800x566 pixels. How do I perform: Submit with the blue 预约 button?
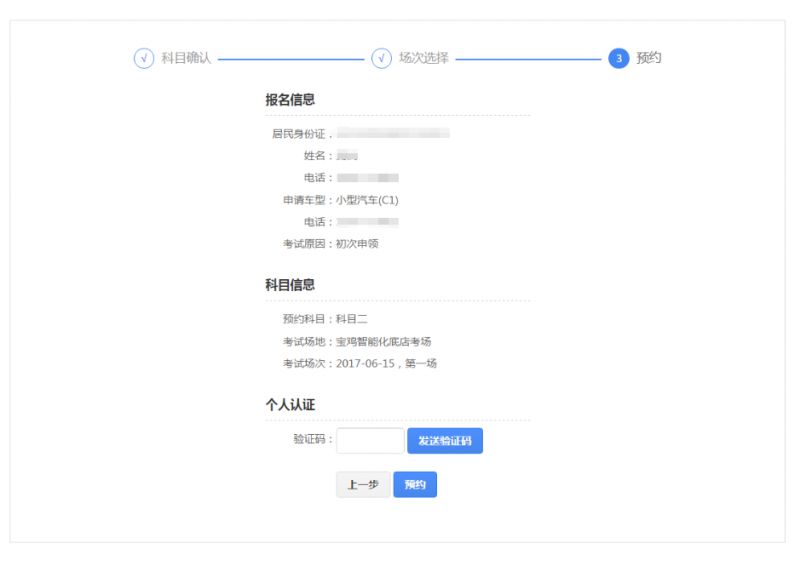415,485
